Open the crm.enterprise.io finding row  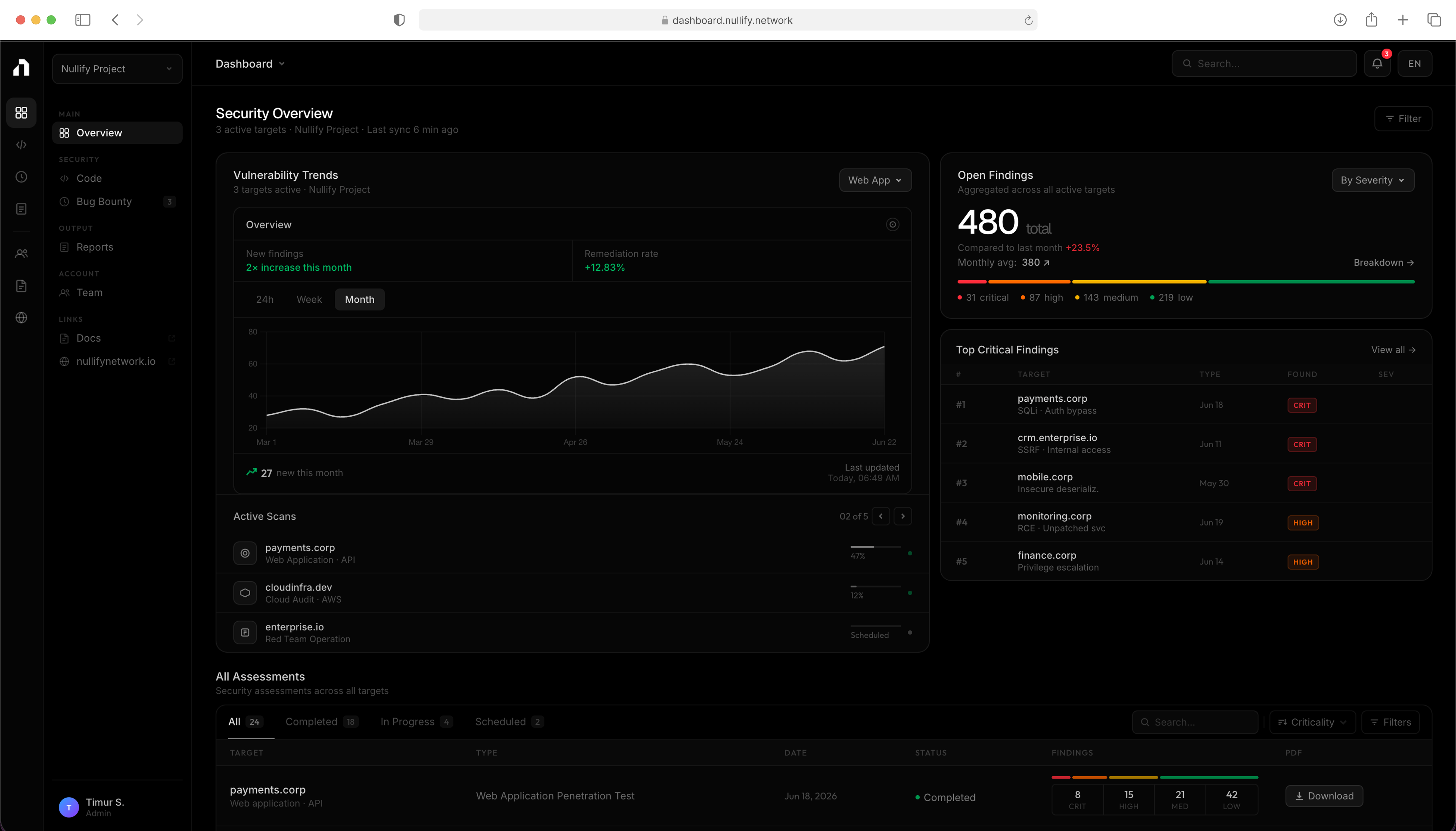[x=1186, y=444]
